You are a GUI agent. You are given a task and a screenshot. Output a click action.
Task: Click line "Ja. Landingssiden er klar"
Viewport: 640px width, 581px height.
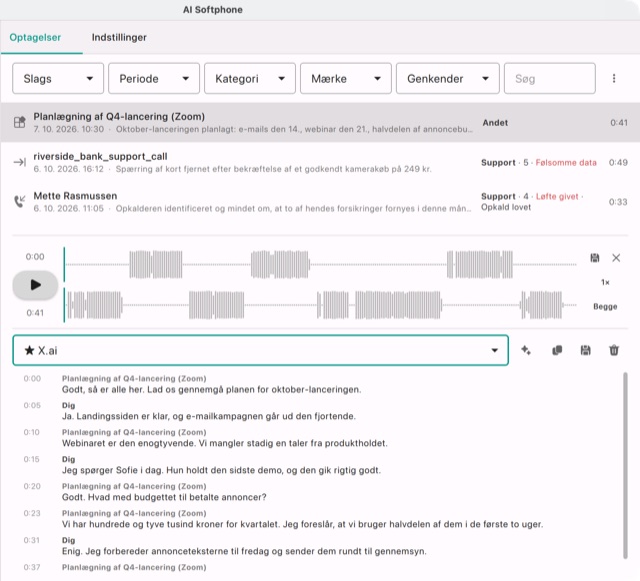209,416
